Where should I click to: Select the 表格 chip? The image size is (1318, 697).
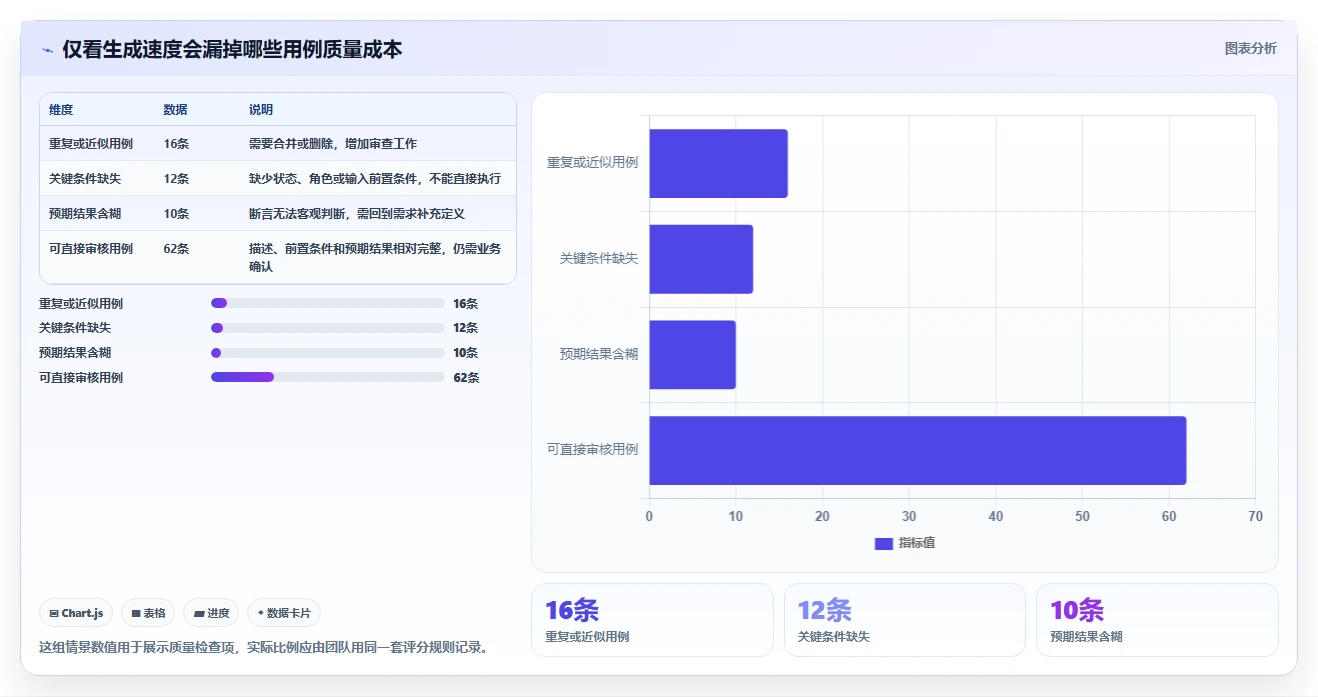click(148, 613)
